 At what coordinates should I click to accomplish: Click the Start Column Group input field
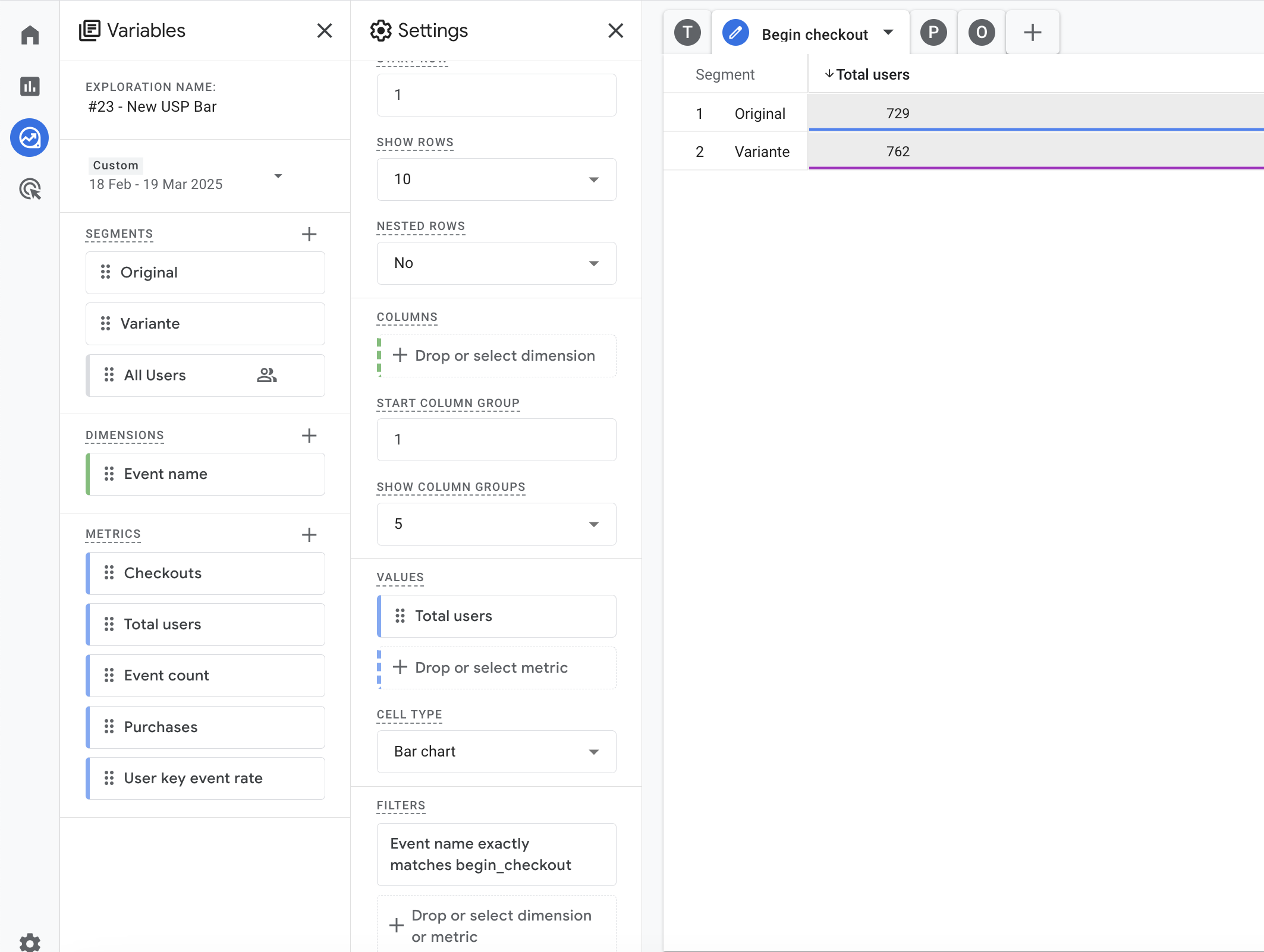click(x=496, y=440)
